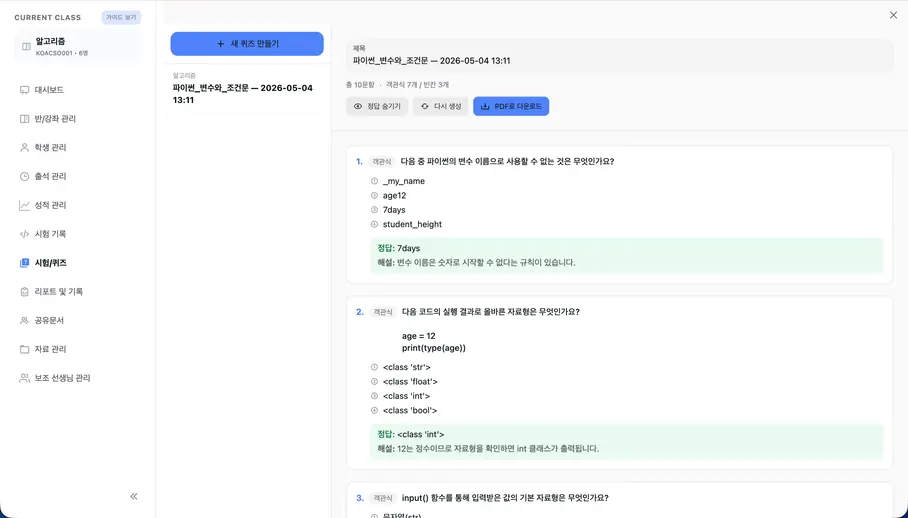Click the explanation about 숫자로 시작할 수 없다
The height and width of the screenshot is (518, 908).
coord(477,263)
